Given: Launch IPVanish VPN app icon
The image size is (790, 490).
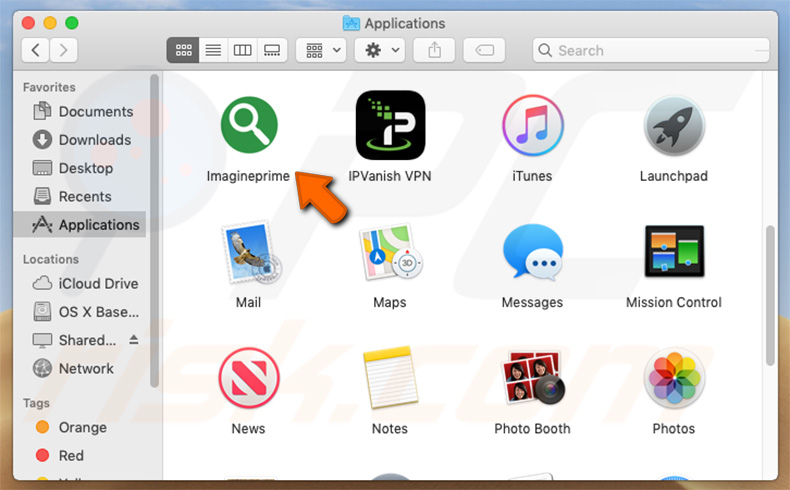Looking at the screenshot, I should click(390, 125).
